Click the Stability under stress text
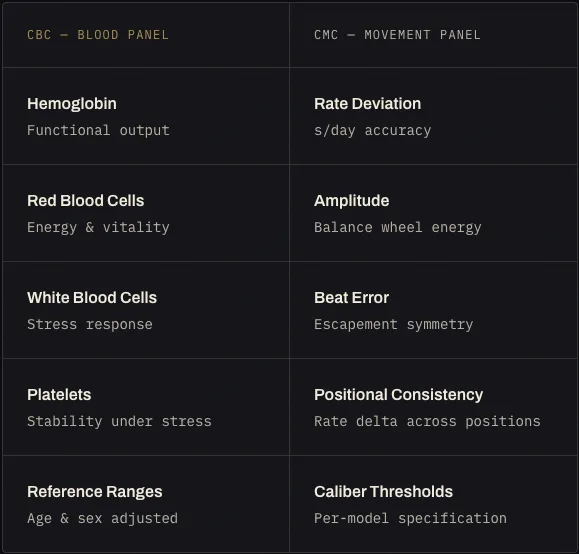The height and width of the screenshot is (554, 579). [119, 421]
